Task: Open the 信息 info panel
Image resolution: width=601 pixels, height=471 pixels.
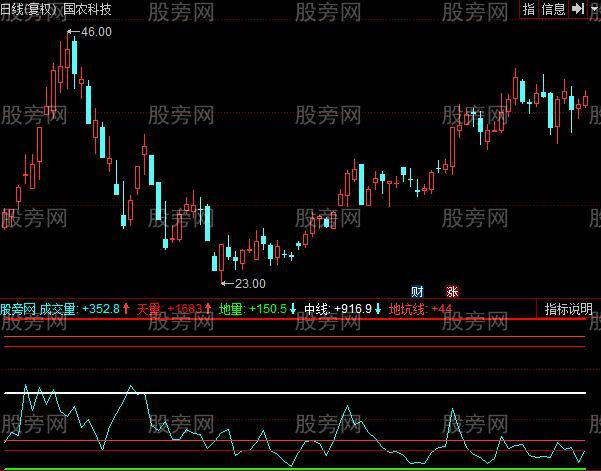Action: 554,9
